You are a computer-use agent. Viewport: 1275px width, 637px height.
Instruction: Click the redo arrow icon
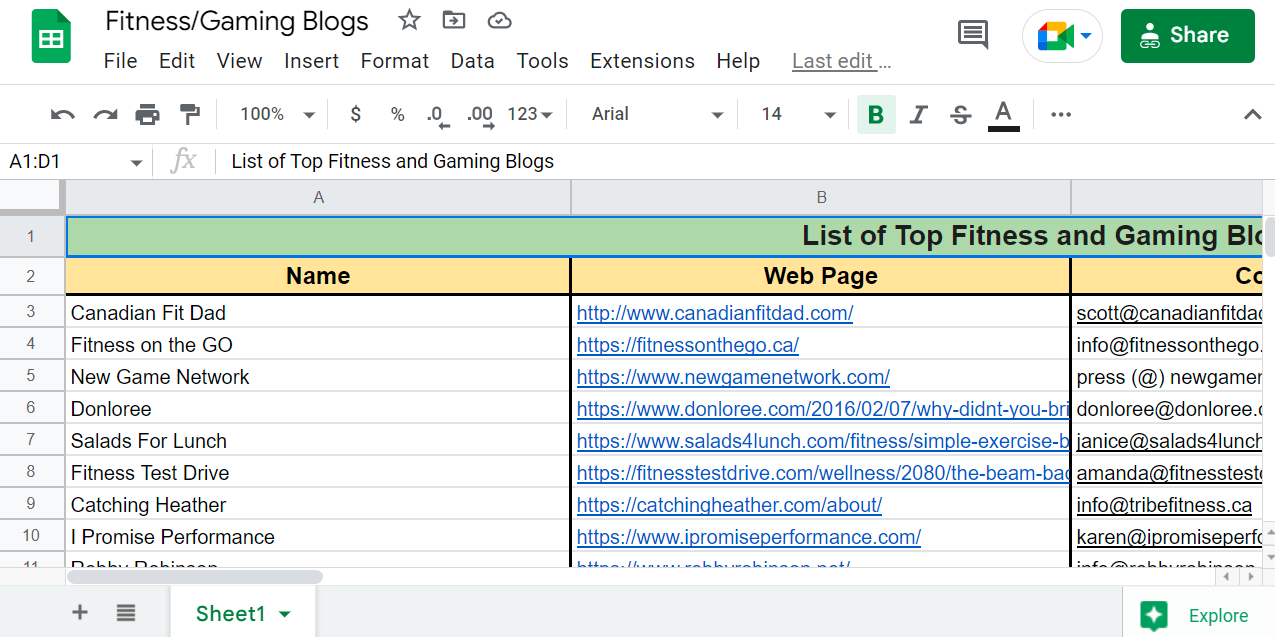point(105,115)
